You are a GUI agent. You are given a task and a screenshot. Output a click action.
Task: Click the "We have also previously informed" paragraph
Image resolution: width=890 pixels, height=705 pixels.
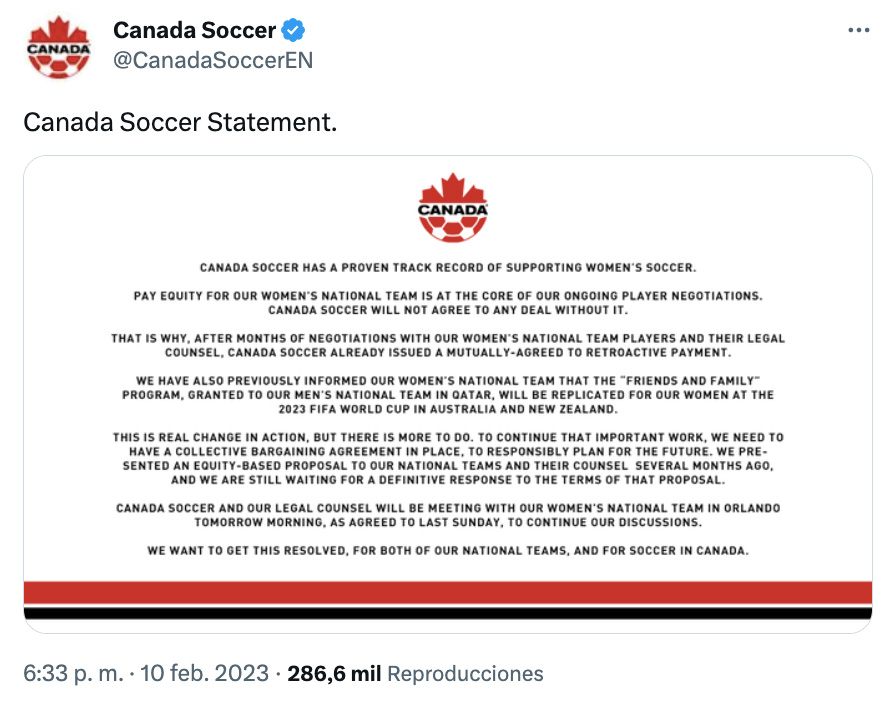(x=447, y=395)
